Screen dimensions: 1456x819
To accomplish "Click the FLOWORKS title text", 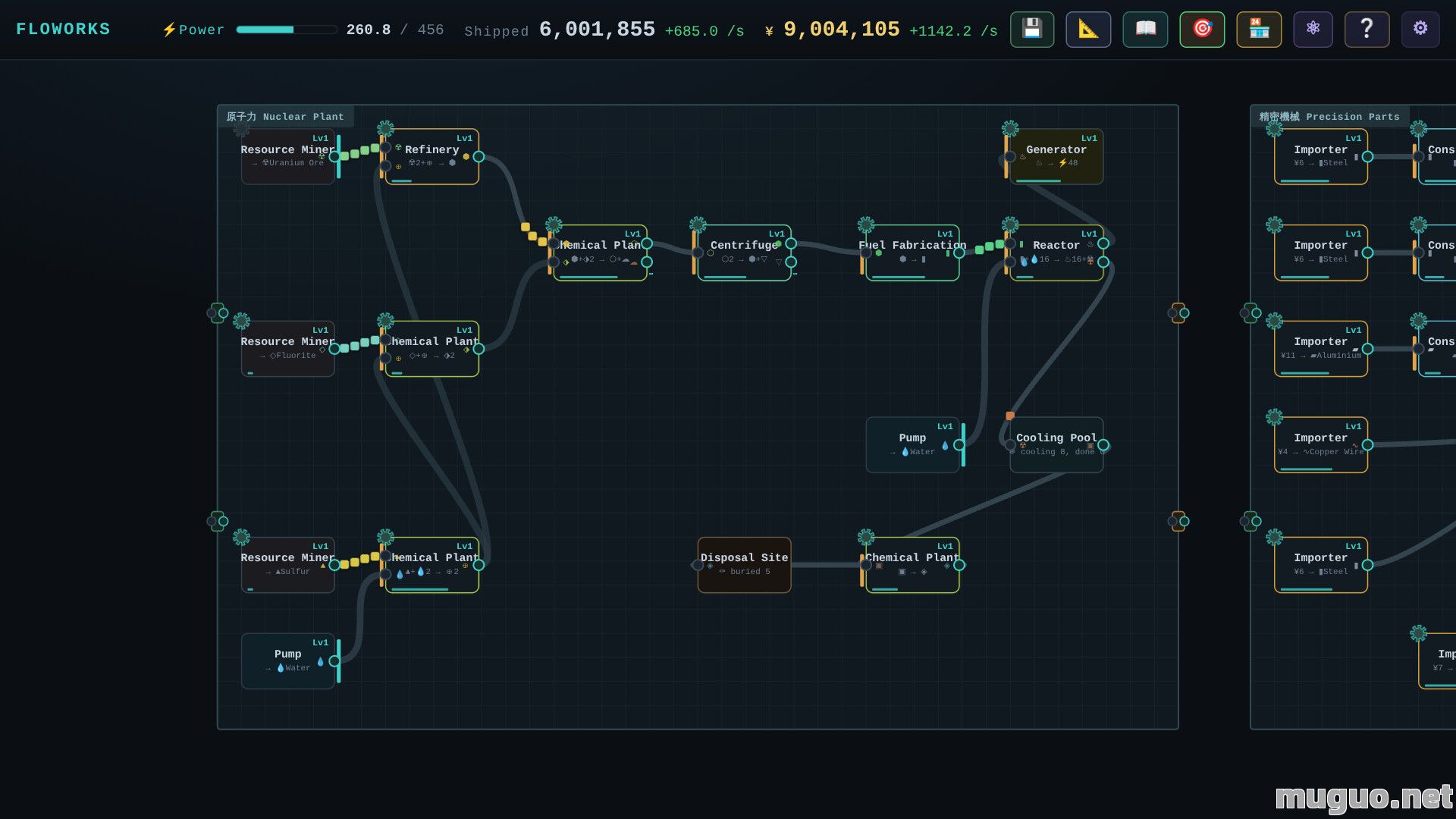I will point(63,30).
